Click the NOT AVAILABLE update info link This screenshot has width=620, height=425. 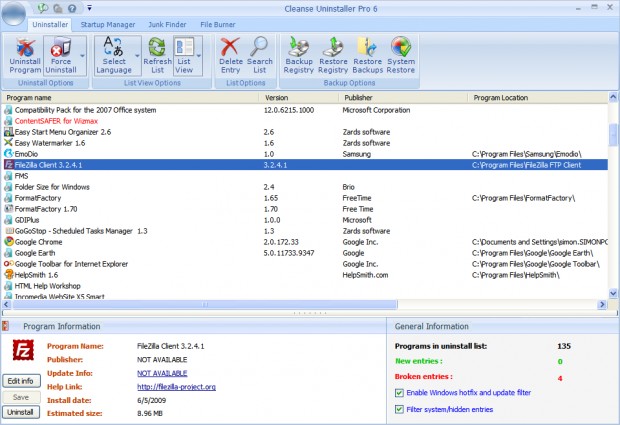(162, 373)
